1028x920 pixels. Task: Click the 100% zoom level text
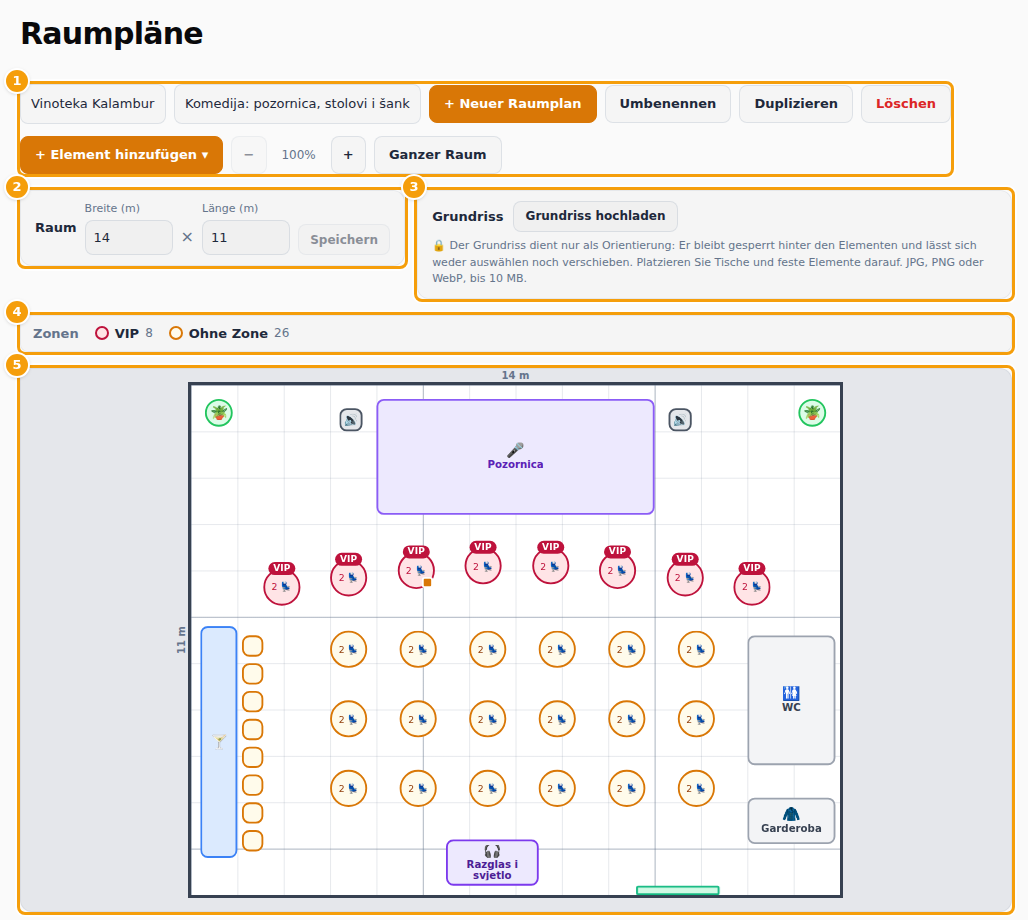(298, 155)
